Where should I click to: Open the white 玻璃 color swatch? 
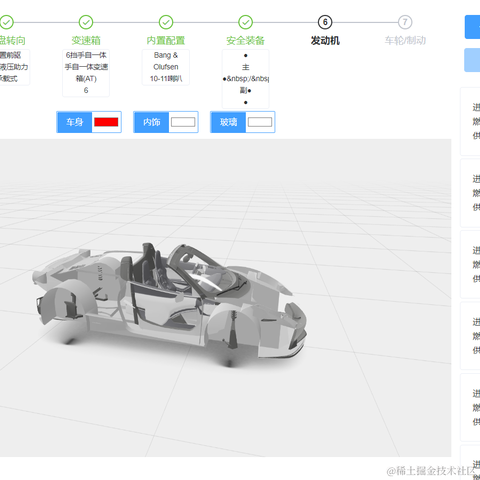[x=260, y=122]
